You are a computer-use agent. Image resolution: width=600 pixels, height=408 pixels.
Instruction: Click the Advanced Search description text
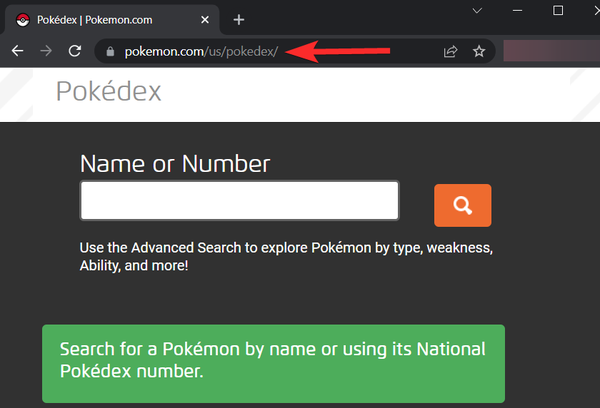point(286,256)
